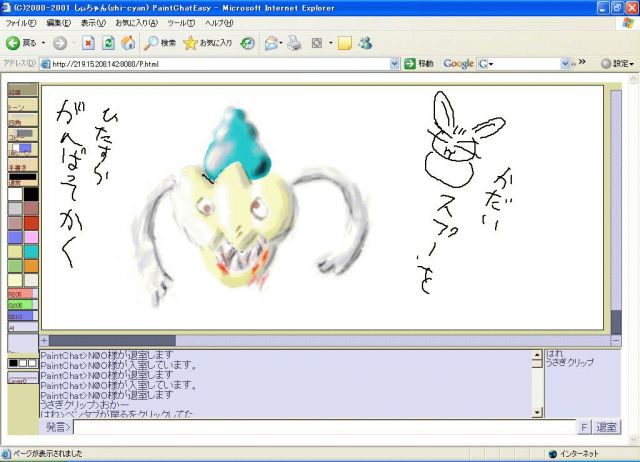This screenshot has width=640, height=462.
Task: Pick the cyan/teal color swatch
Action: [x=31, y=251]
